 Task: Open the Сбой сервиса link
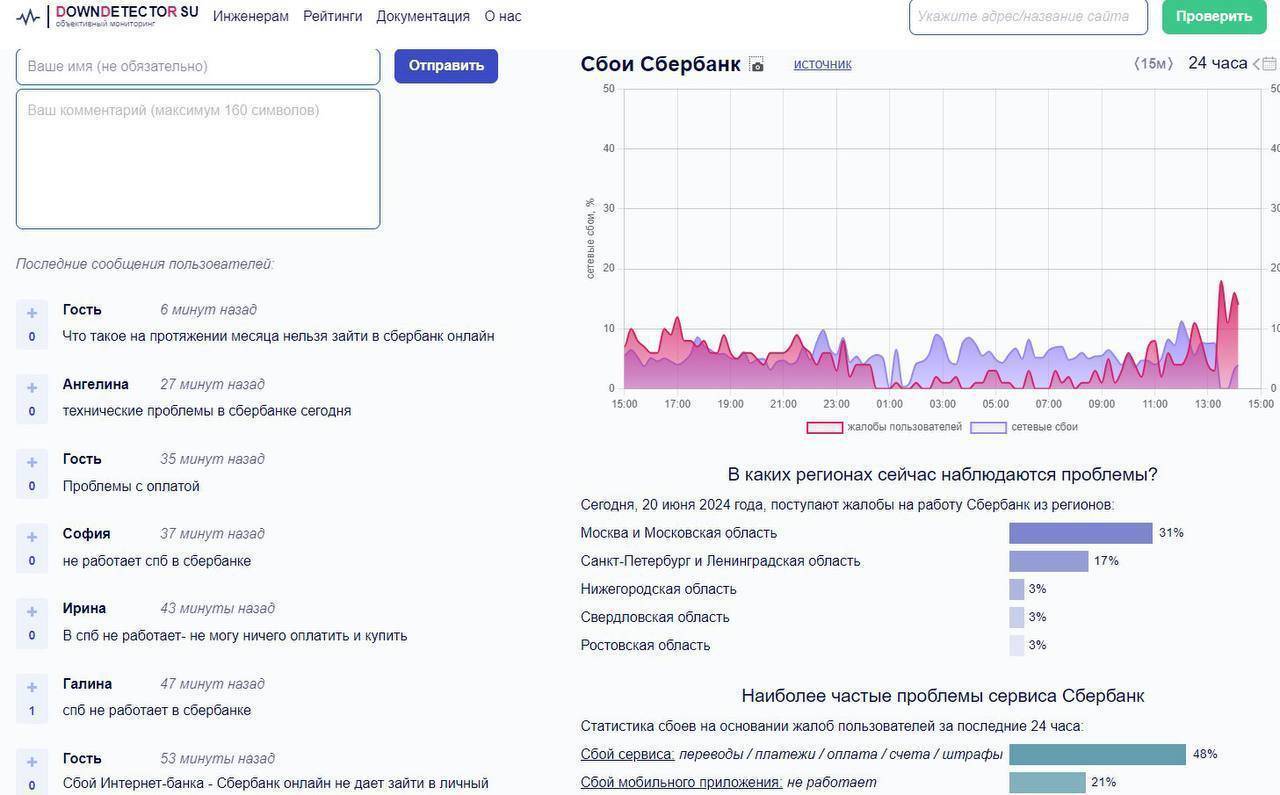[628, 754]
